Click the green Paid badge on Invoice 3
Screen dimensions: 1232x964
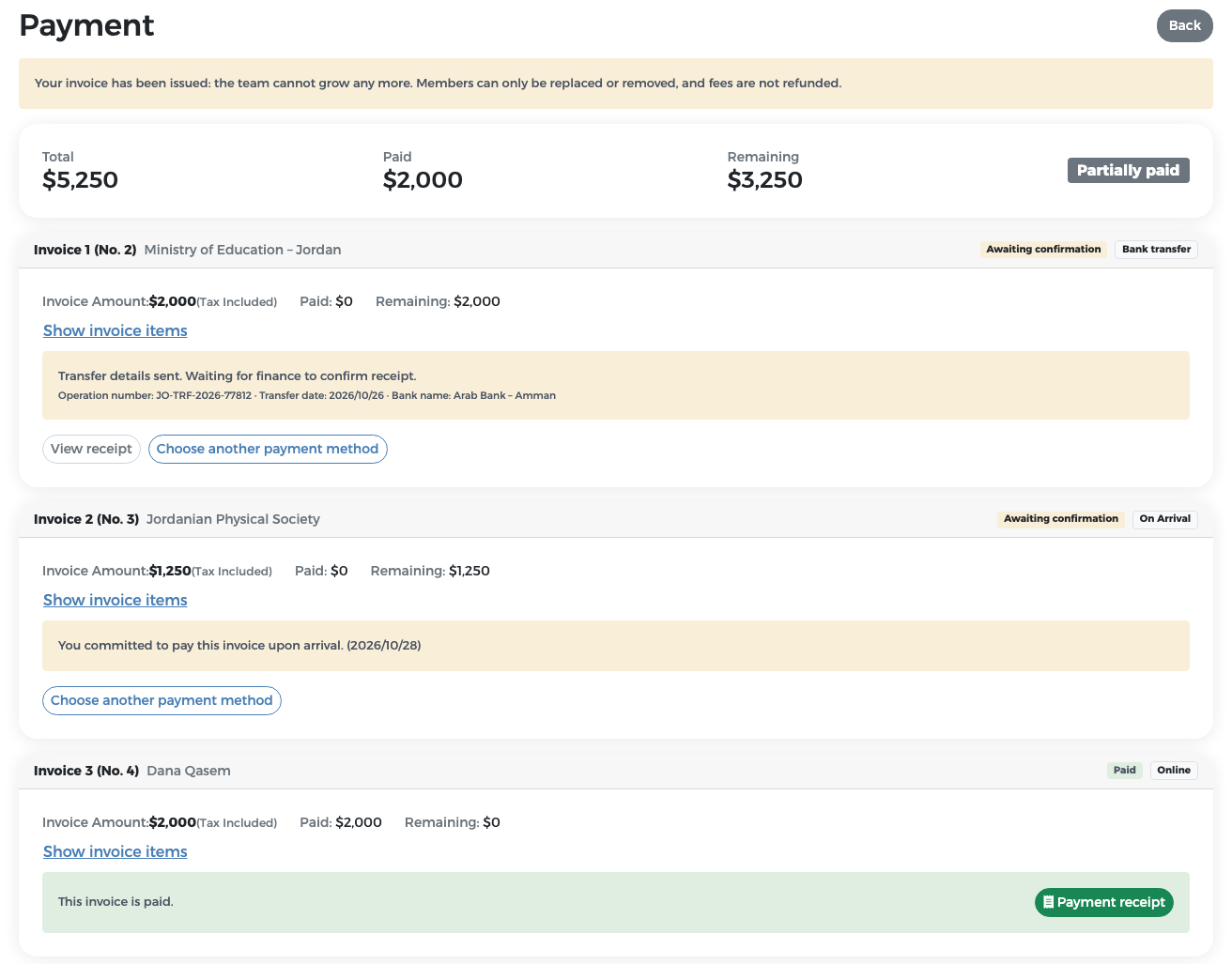(x=1124, y=771)
